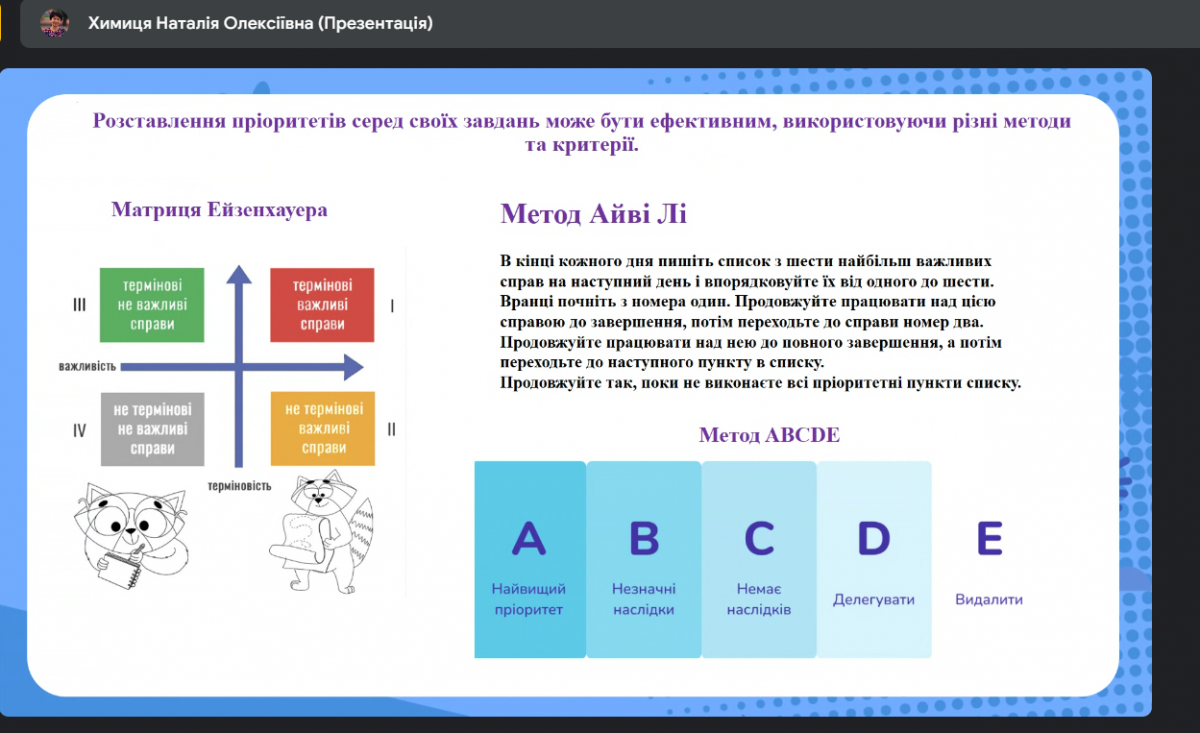Click quadrant numeral III label
1200x733 pixels.
[80, 306]
